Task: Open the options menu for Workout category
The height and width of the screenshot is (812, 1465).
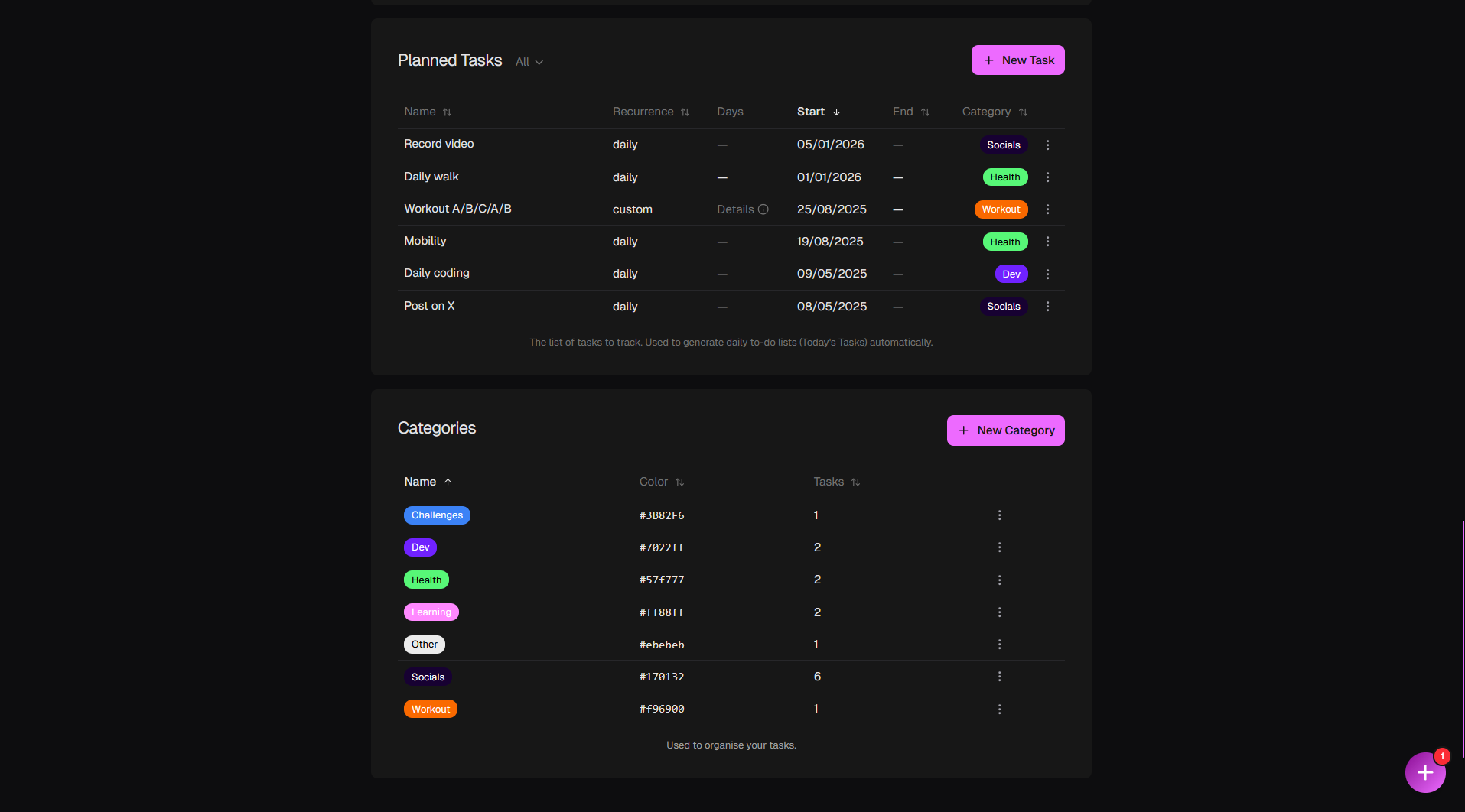Action: point(999,710)
